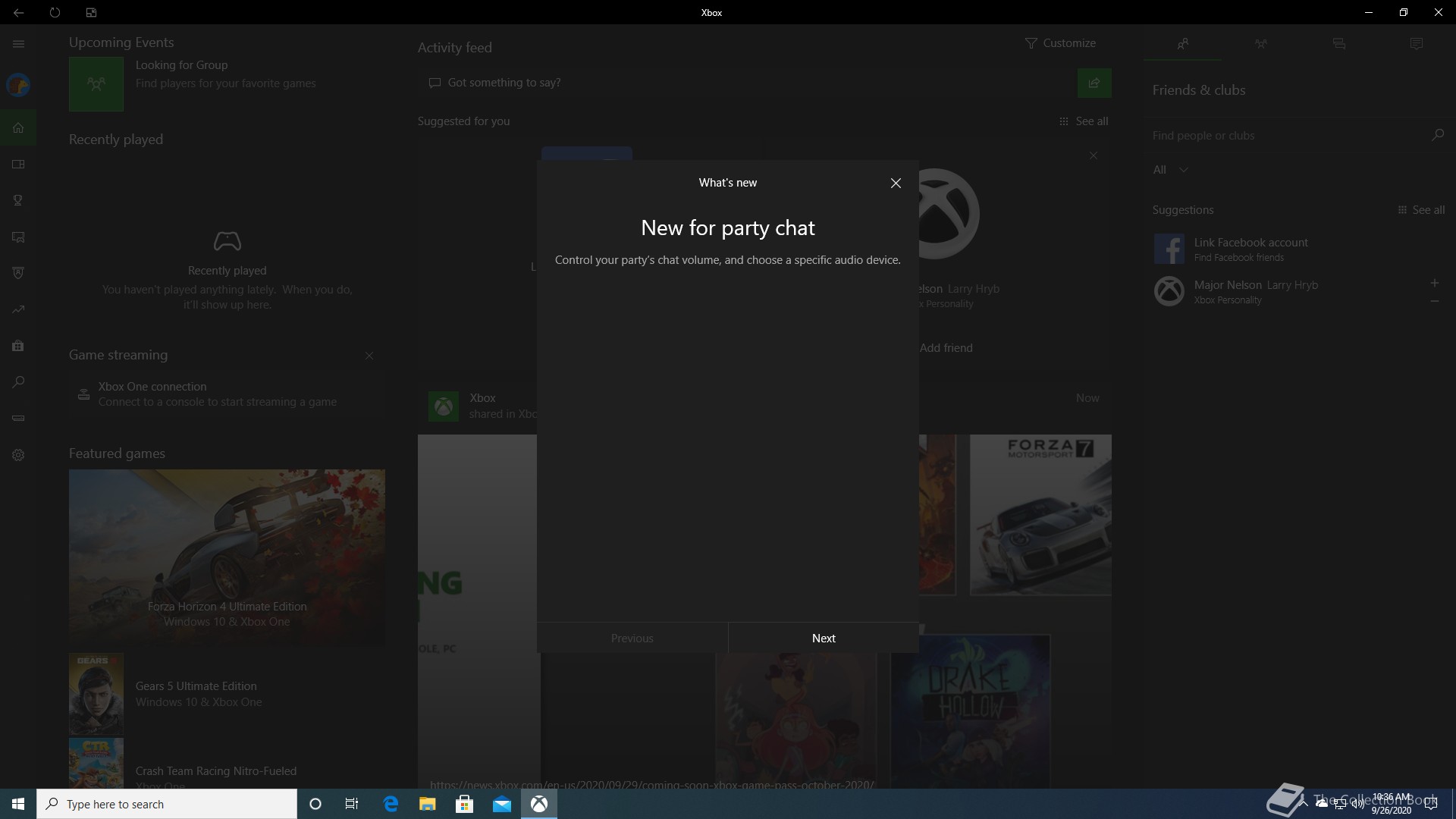Click green share button in feed
The height and width of the screenshot is (819, 1456).
pos(1094,83)
